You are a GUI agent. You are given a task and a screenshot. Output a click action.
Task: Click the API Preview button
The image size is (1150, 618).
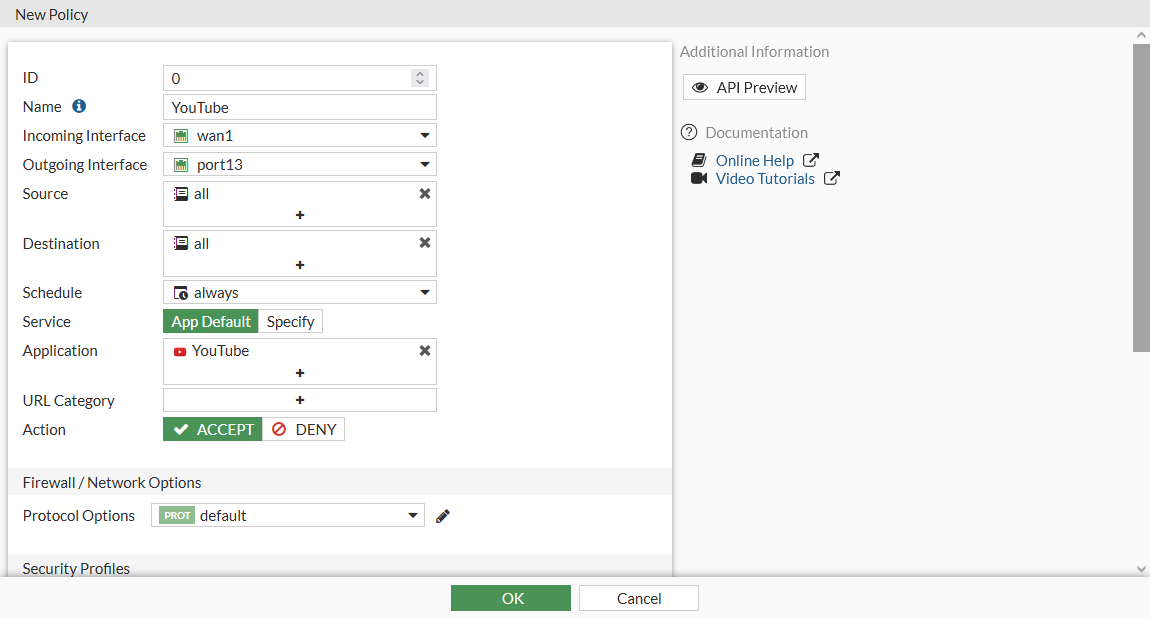744,87
